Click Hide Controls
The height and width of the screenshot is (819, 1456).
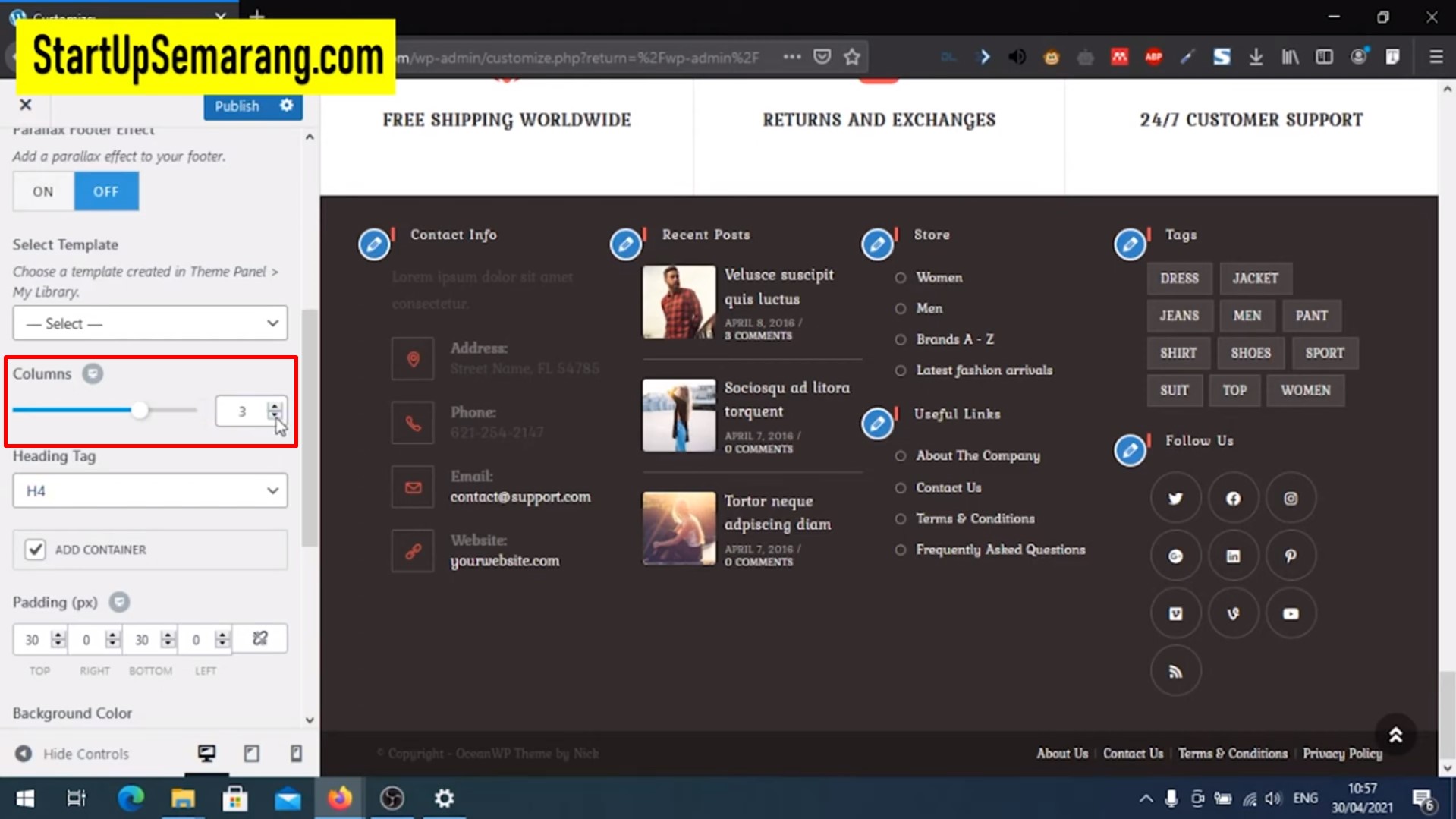click(72, 754)
